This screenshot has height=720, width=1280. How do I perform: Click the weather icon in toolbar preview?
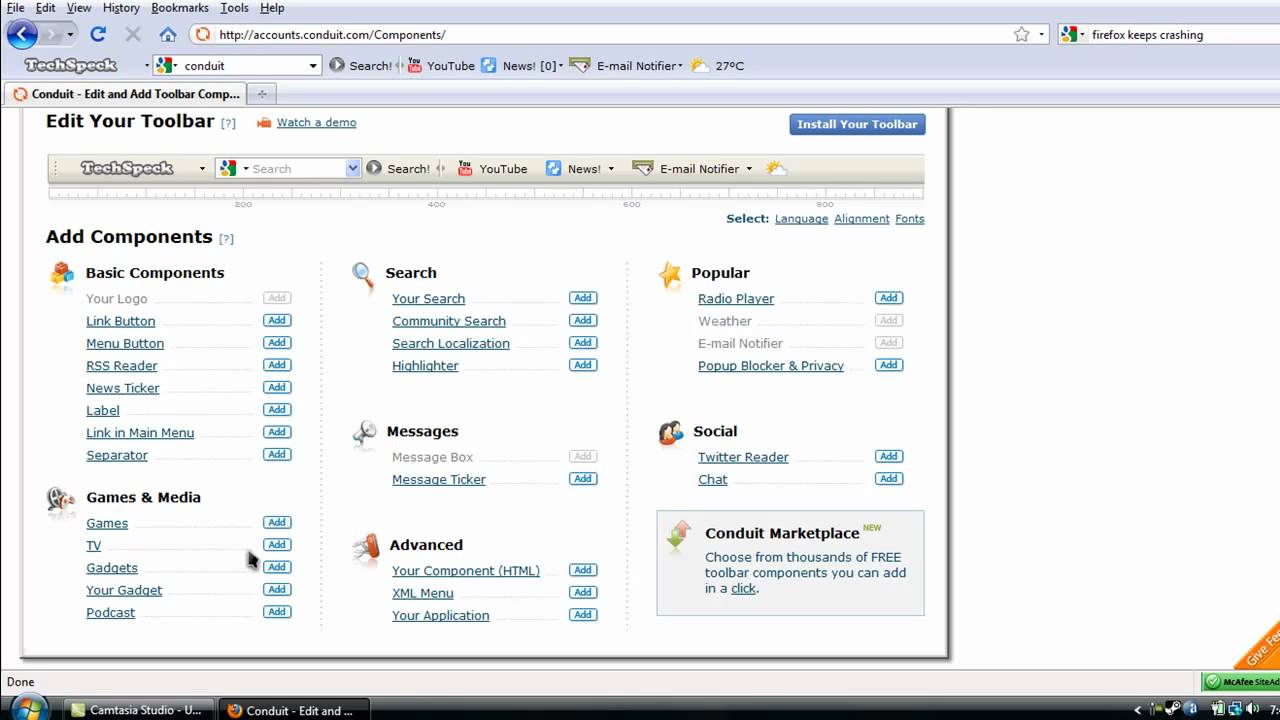(776, 168)
